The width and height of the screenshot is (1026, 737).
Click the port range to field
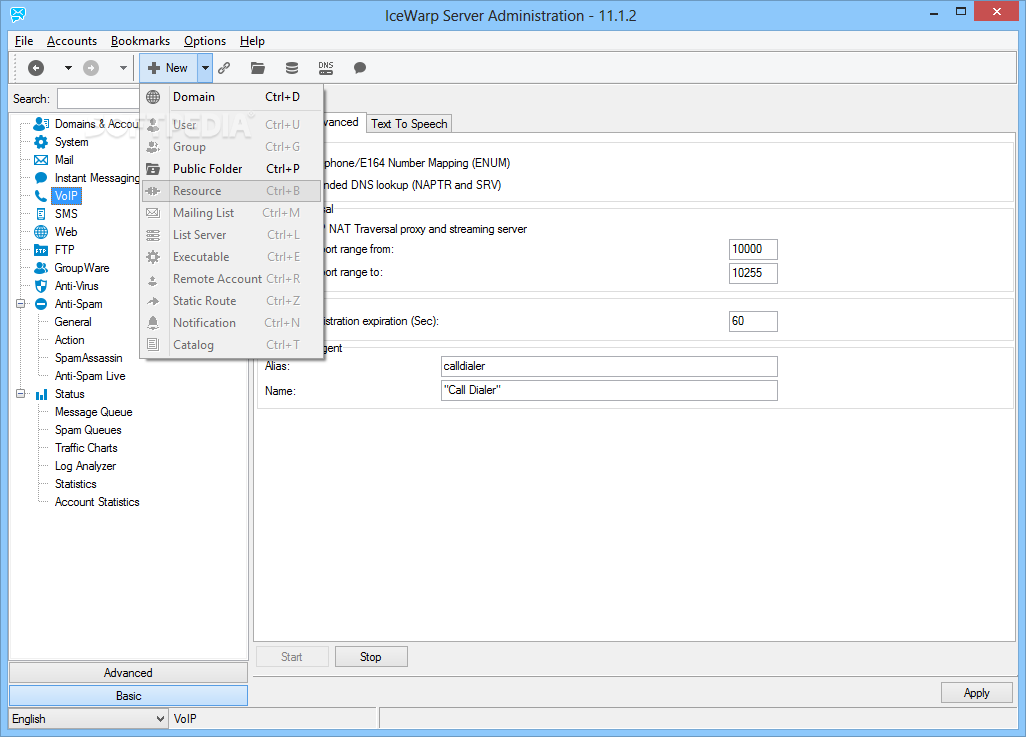(x=753, y=273)
